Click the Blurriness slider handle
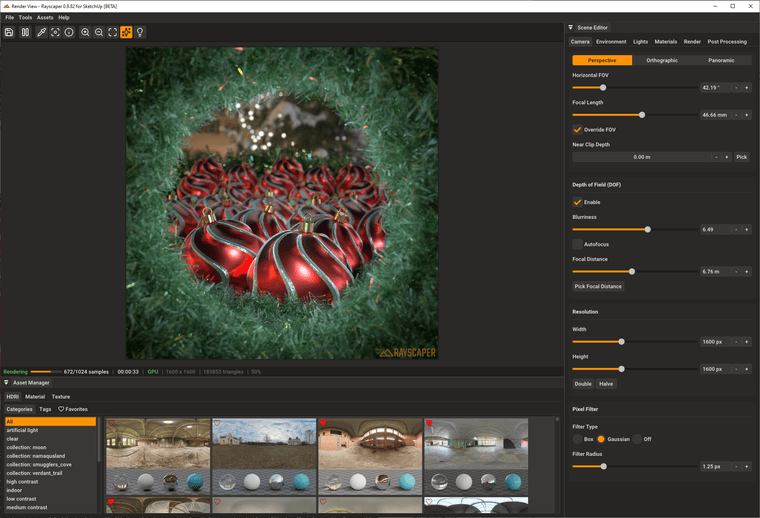Image resolution: width=760 pixels, height=518 pixels. coord(648,229)
